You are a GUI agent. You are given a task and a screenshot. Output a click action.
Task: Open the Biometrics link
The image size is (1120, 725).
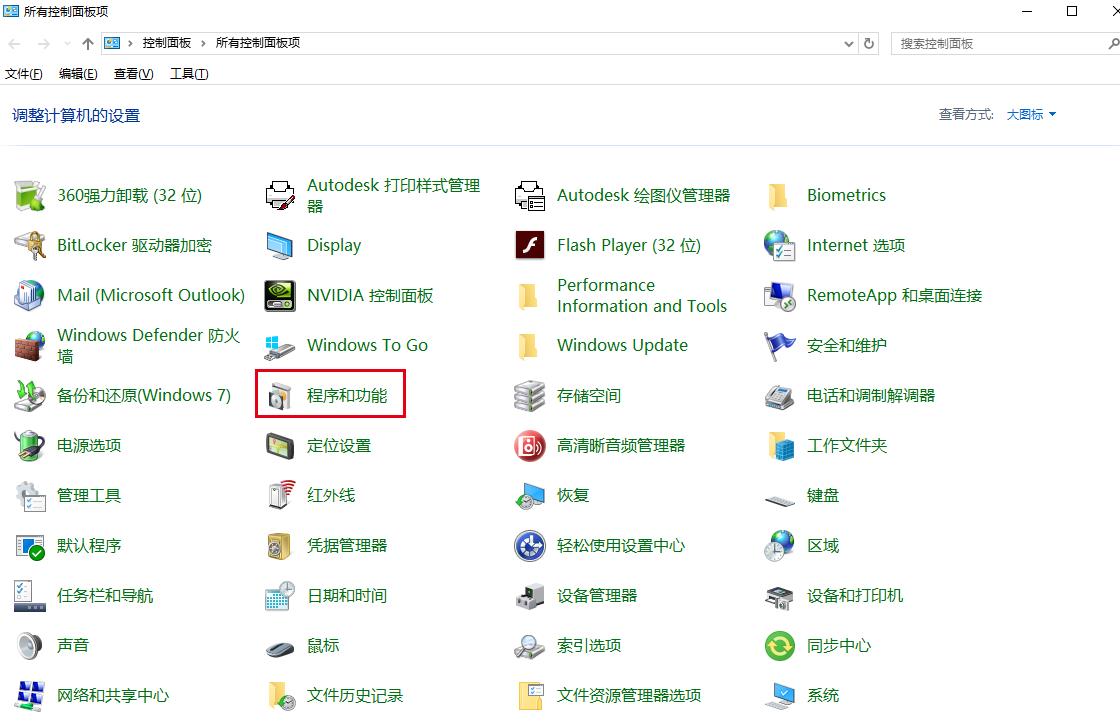pyautogui.click(x=846, y=195)
